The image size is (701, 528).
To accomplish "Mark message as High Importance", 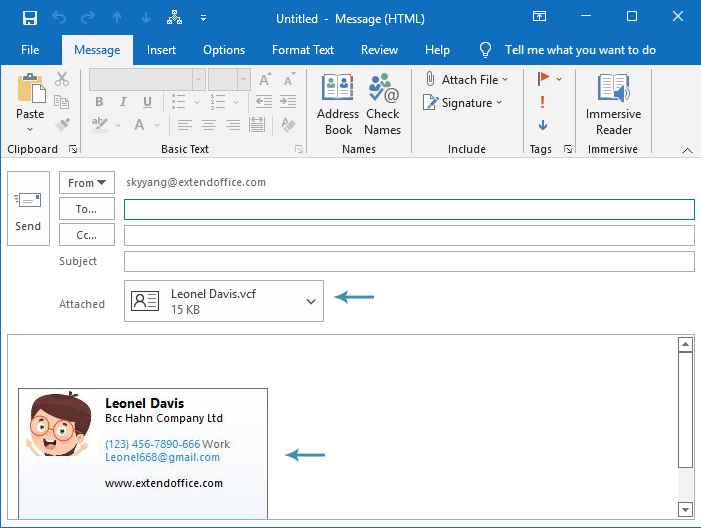I will [x=542, y=102].
